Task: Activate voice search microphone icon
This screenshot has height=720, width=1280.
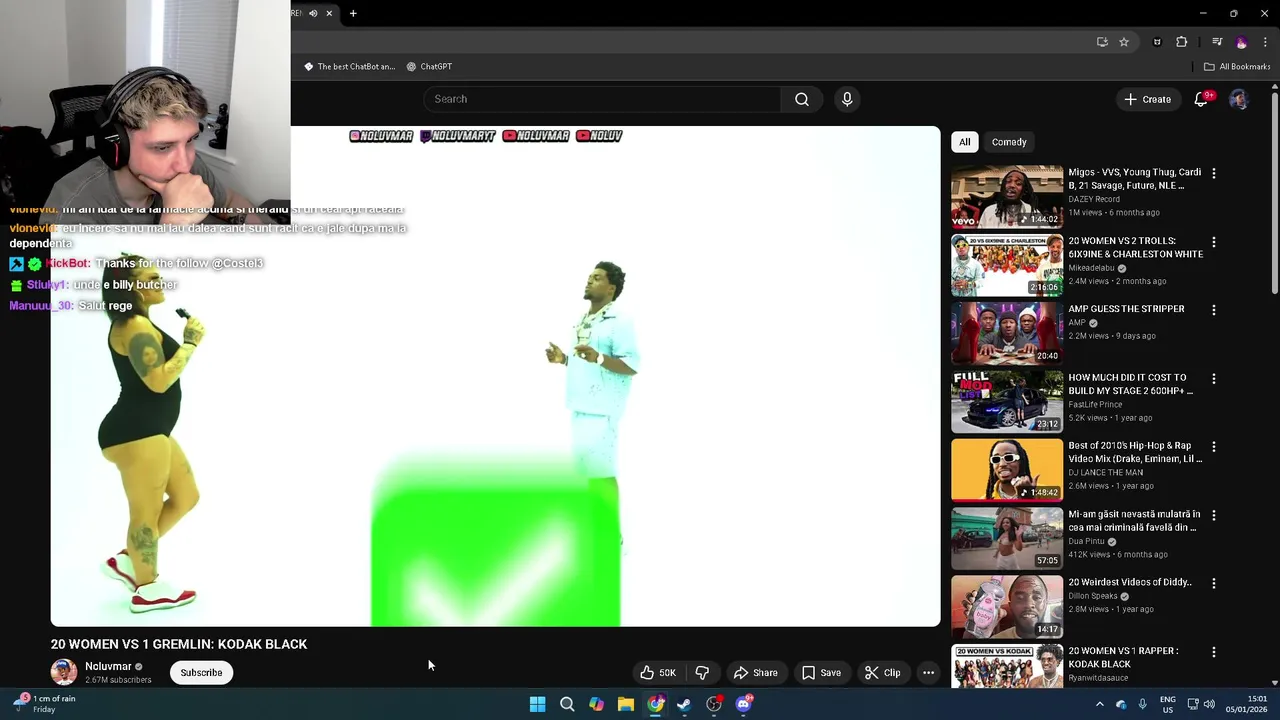Action: point(847,99)
